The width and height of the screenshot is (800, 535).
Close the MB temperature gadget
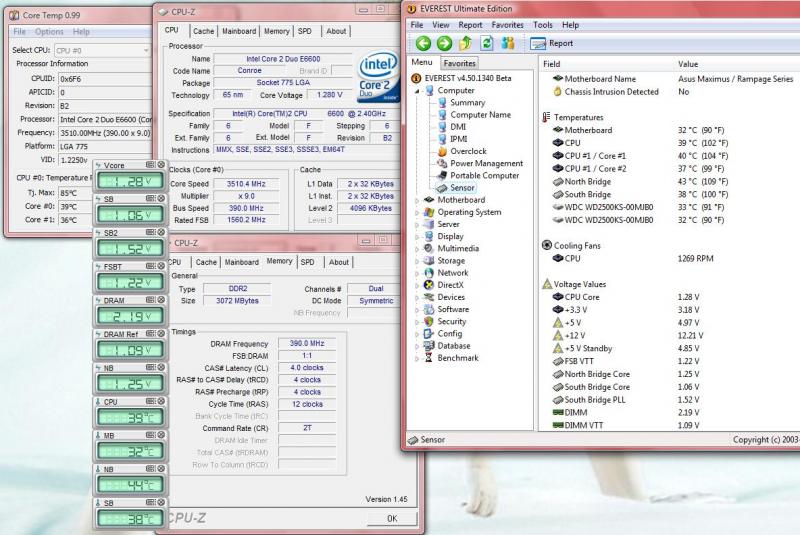tap(161, 435)
